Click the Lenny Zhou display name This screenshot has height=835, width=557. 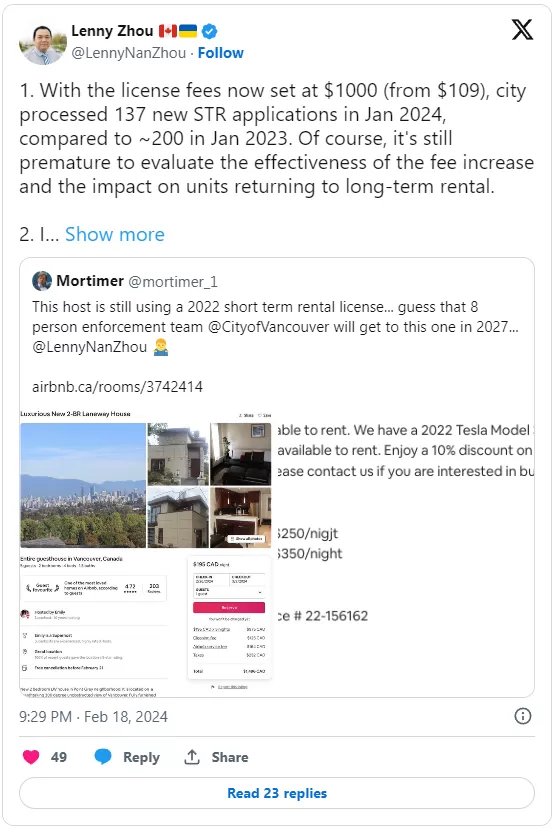pos(112,31)
